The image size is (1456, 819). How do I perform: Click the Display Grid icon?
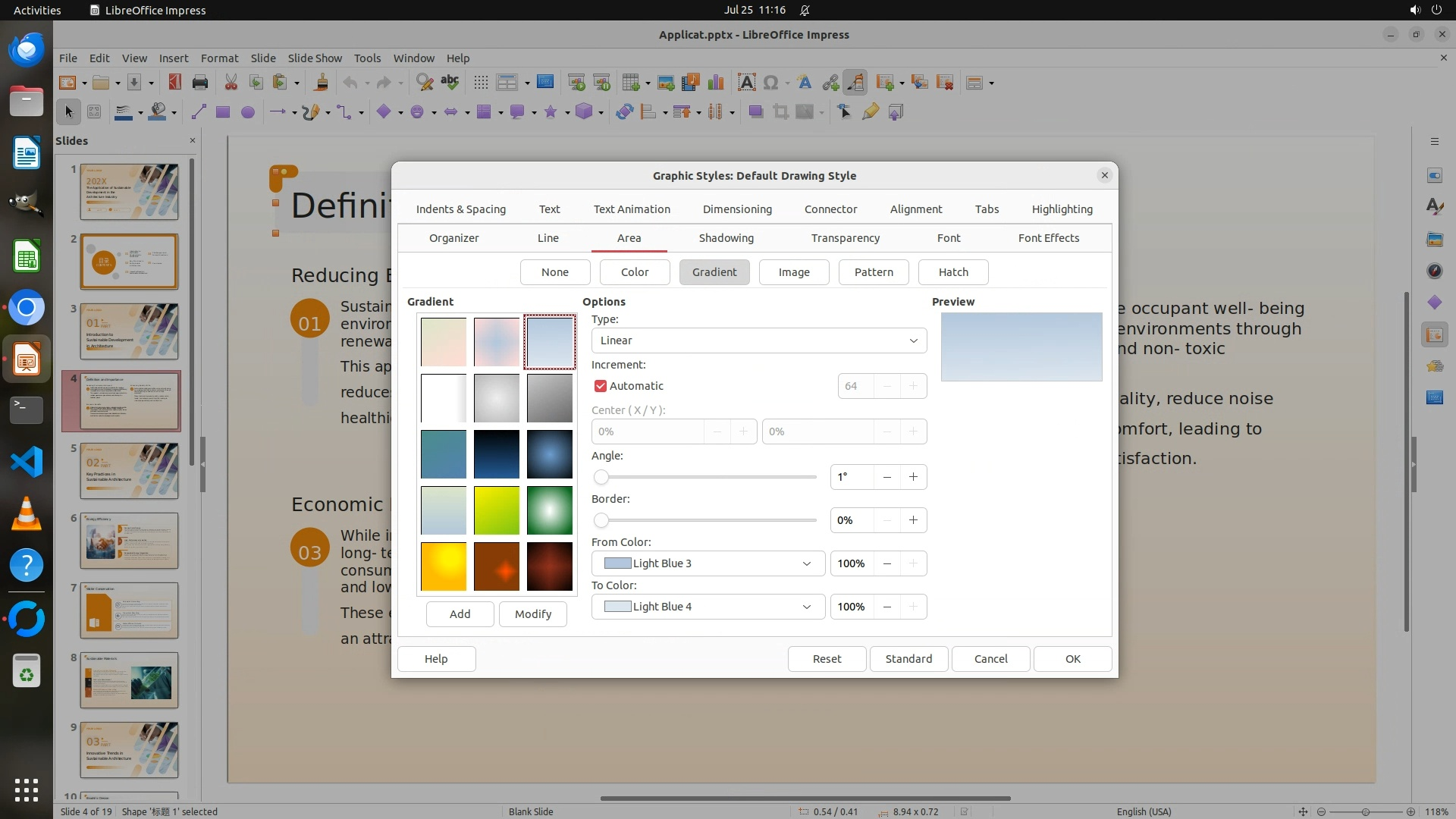480,83
